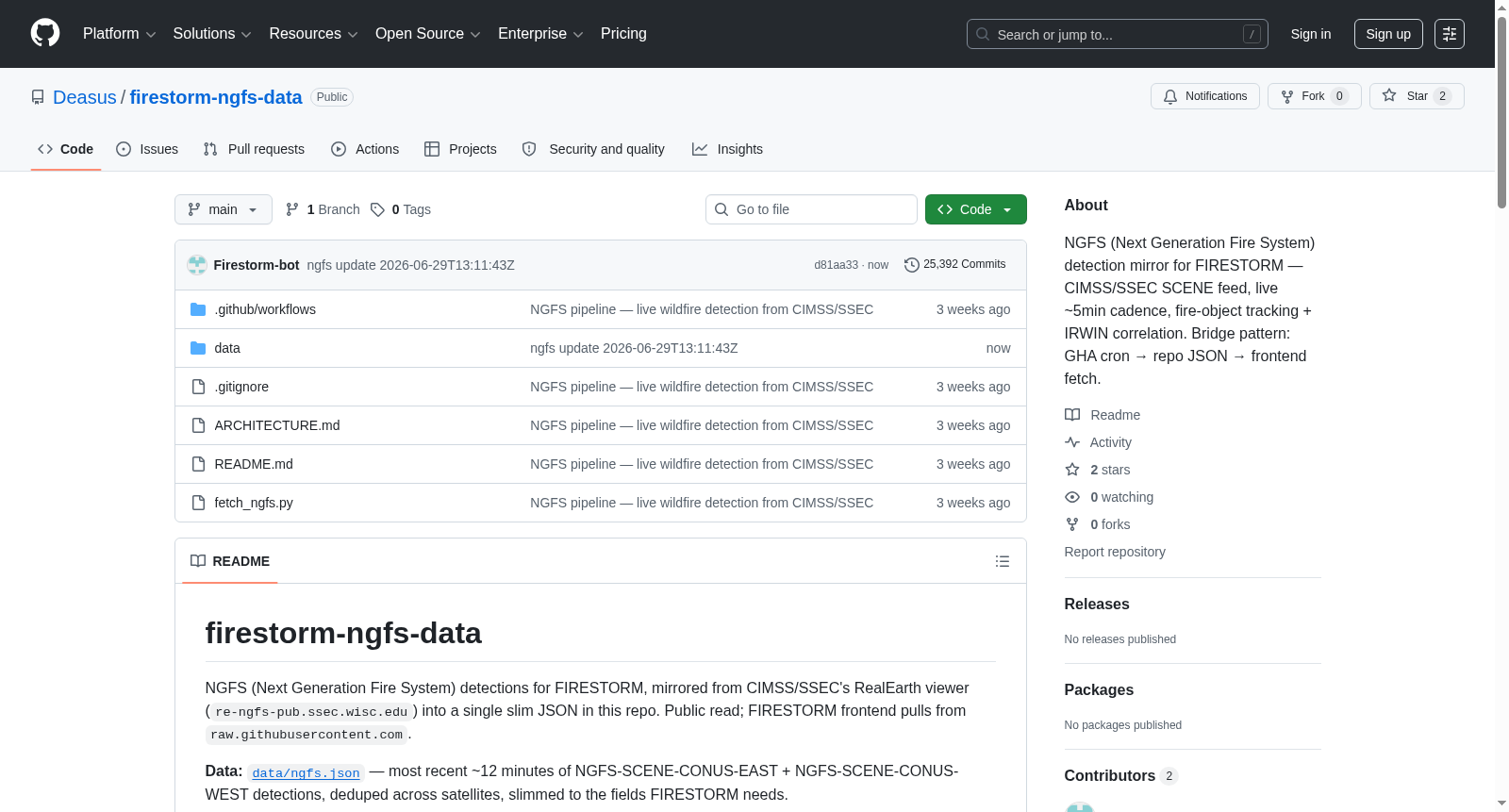This screenshot has height=812, width=1509.
Task: Open the .github/workflows folder name
Action: coord(265,309)
